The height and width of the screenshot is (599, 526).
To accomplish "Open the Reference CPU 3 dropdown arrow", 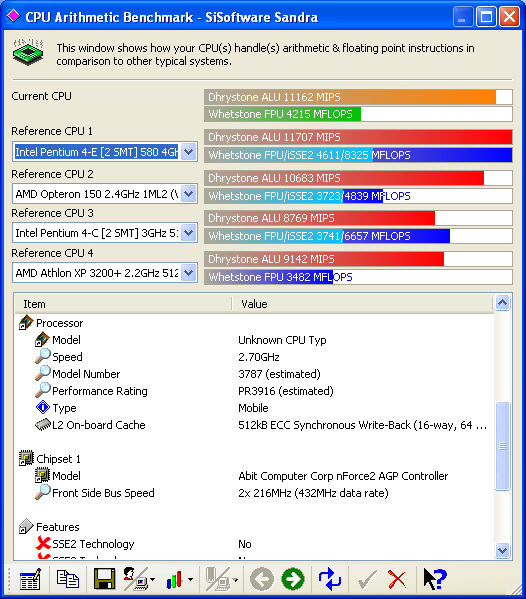I will coord(189,233).
